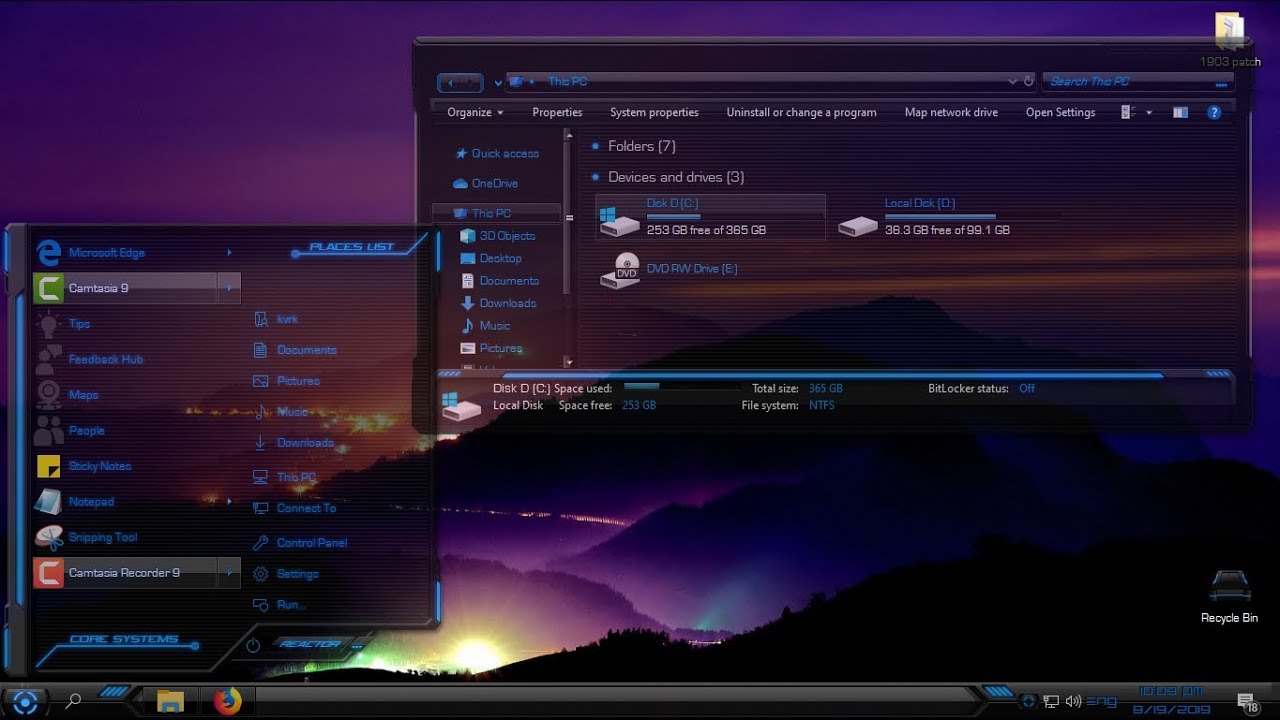This screenshot has width=1280, height=720.
Task: Open taskbar search magnifier
Action: [x=73, y=702]
